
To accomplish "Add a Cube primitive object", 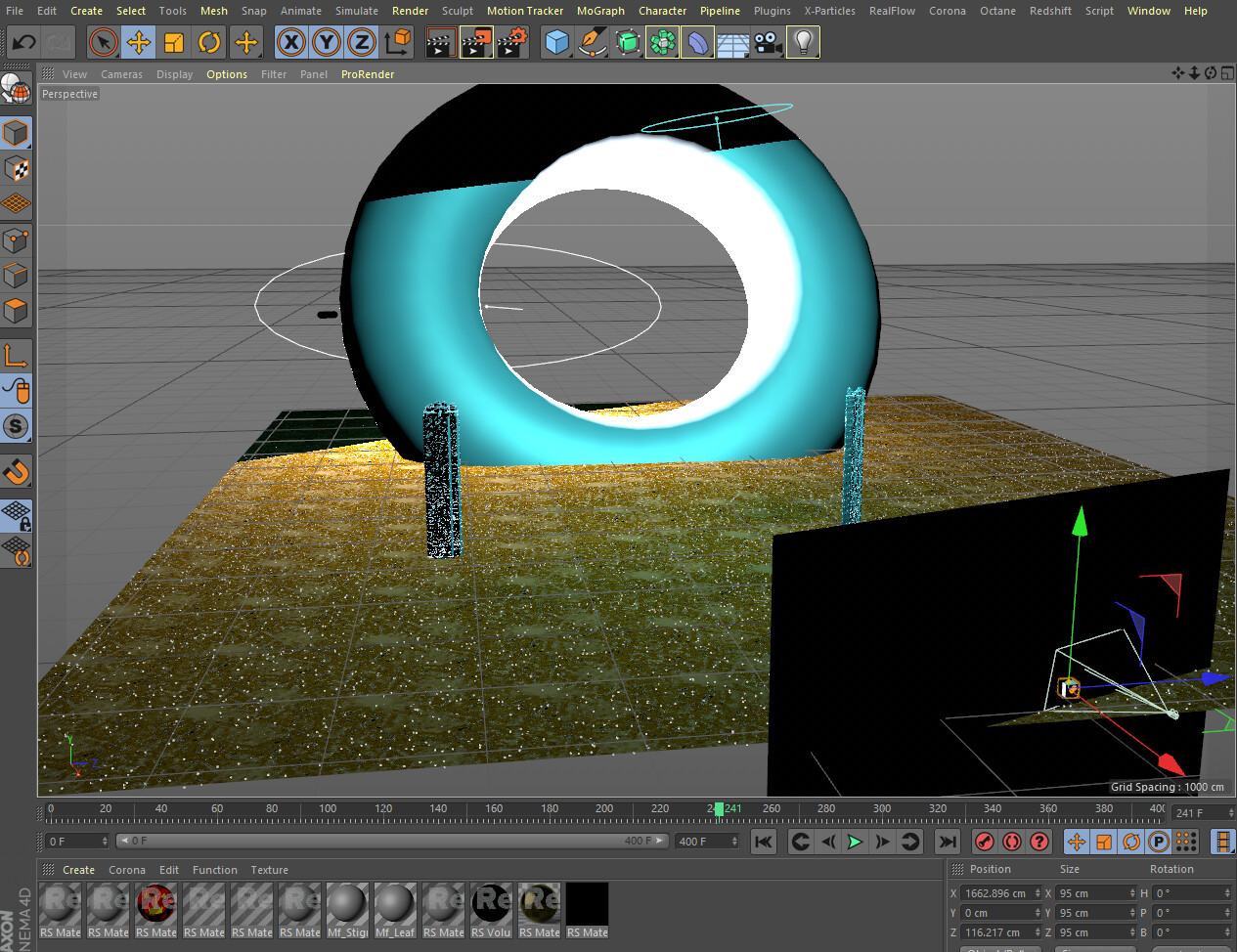I will coord(556,42).
